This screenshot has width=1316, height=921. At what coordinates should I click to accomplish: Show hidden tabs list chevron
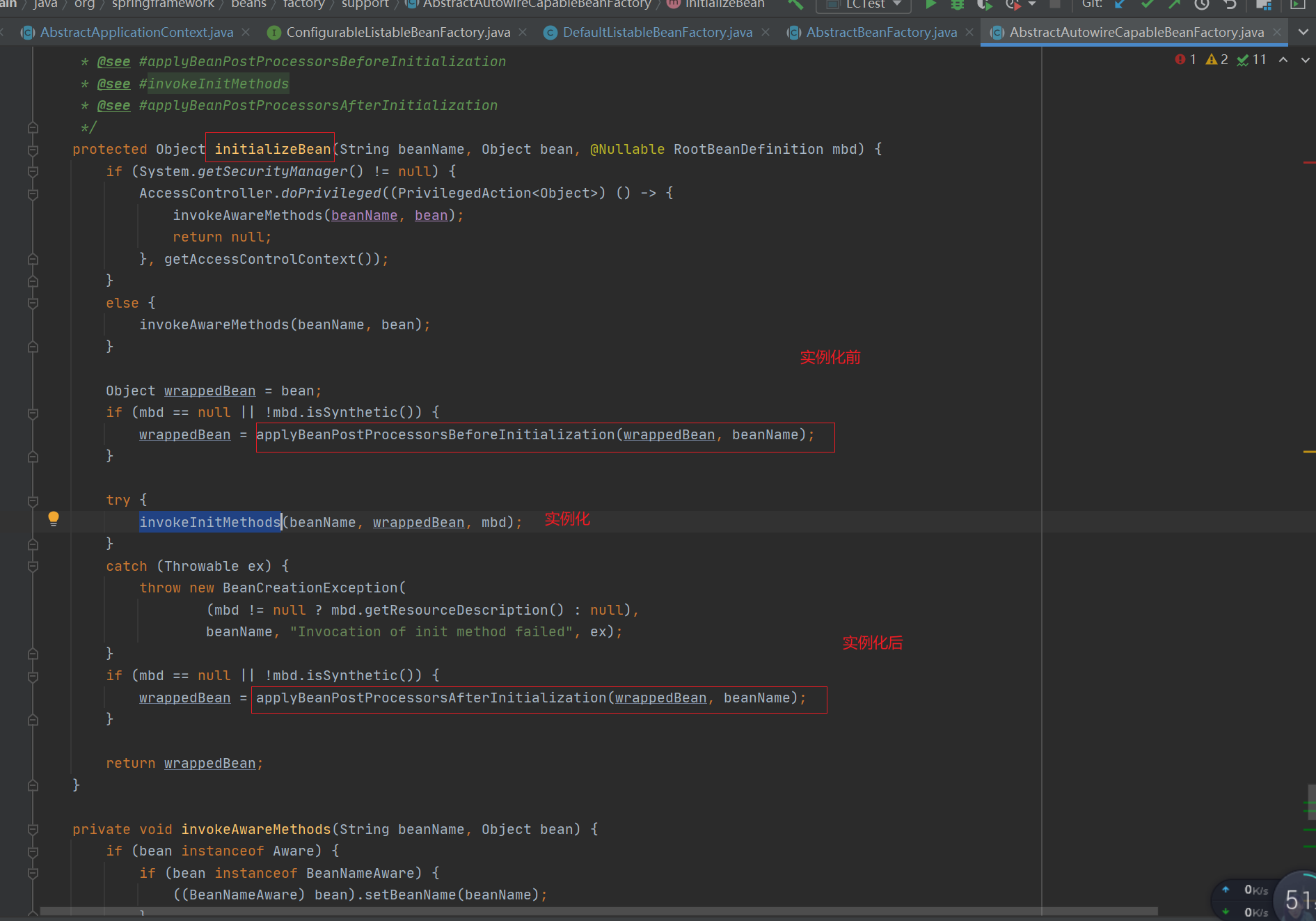click(x=1303, y=32)
